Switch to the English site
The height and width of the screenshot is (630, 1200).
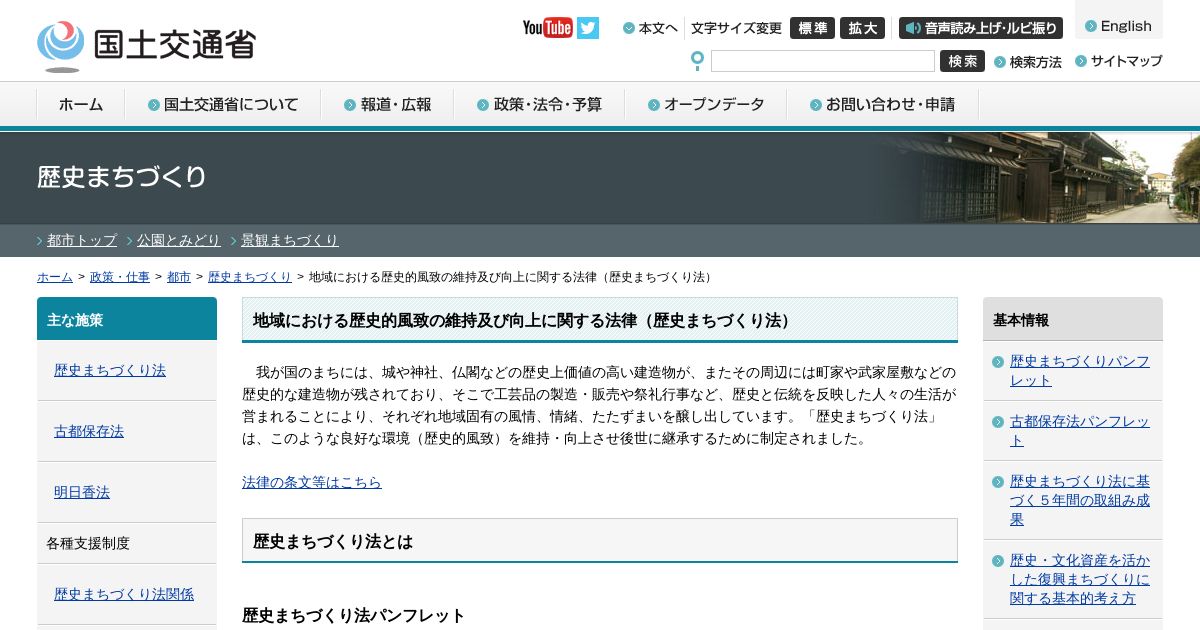tap(1118, 26)
